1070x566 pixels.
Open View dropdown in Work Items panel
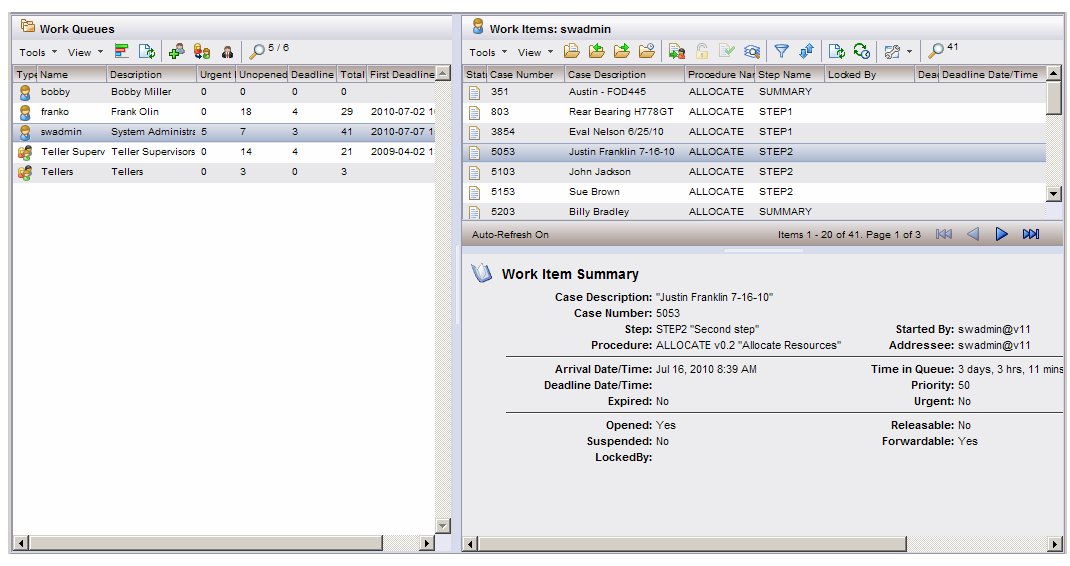pyautogui.click(x=535, y=52)
